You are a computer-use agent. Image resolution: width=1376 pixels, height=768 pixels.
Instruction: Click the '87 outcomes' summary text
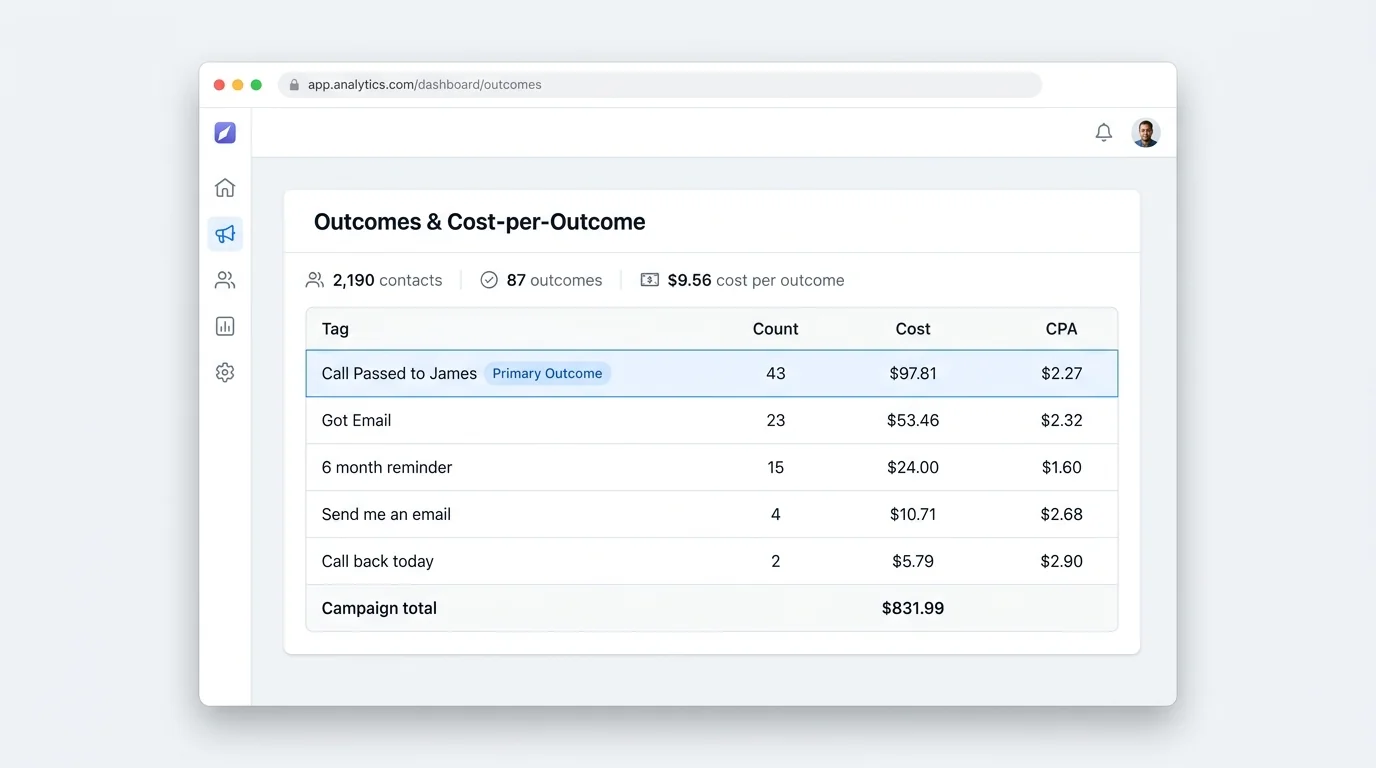coord(554,280)
